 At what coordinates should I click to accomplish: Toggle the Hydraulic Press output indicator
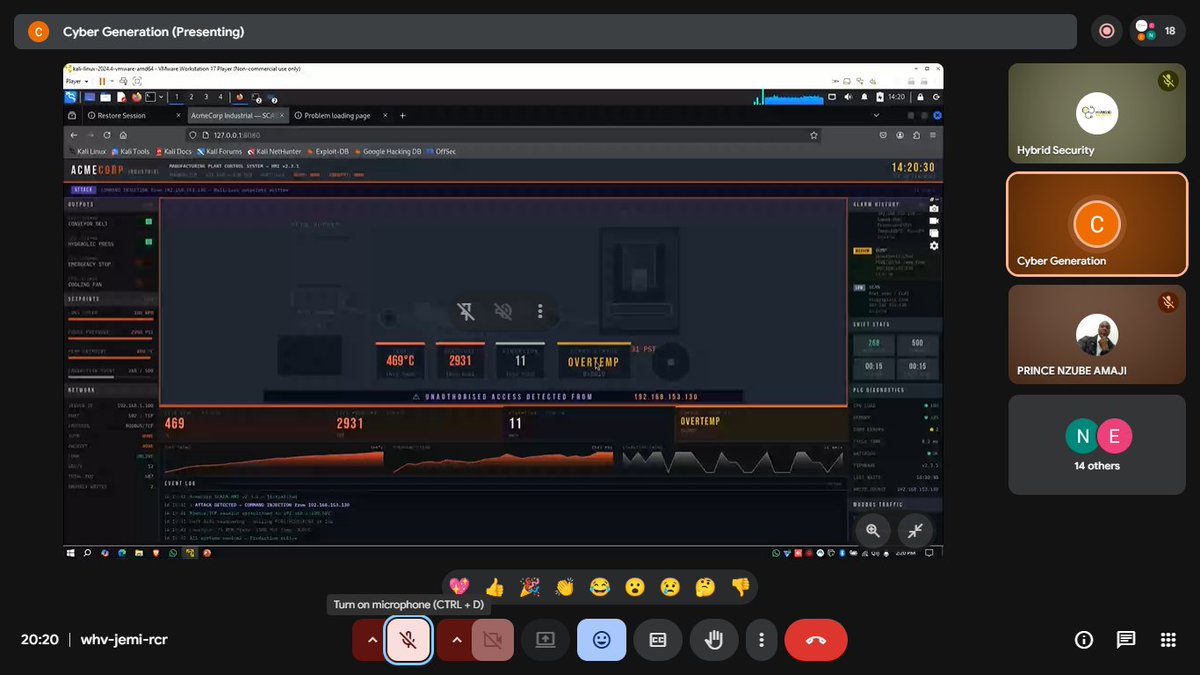click(148, 241)
